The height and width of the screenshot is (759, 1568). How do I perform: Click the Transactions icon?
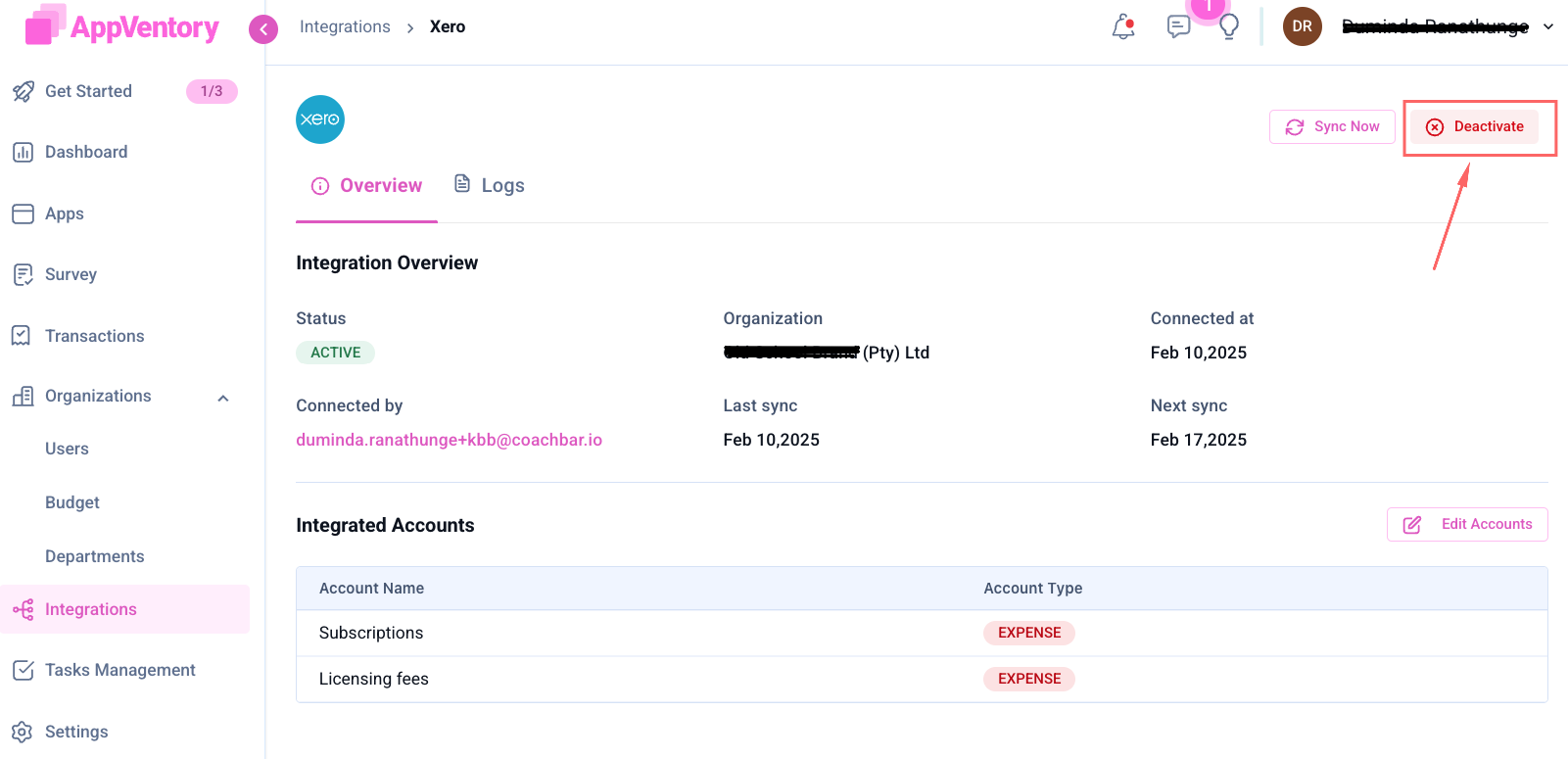(22, 336)
